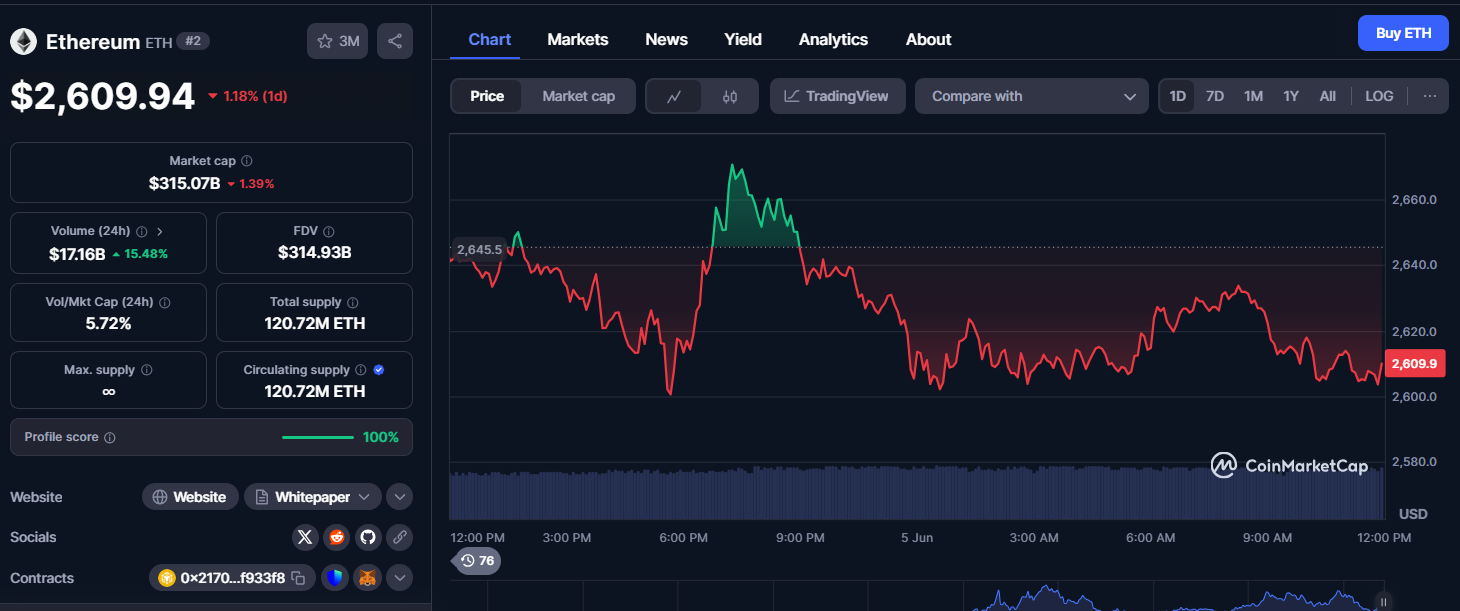Screen dimensions: 1460x611
Task: Click the Ethereum logo icon
Action: coord(23,41)
